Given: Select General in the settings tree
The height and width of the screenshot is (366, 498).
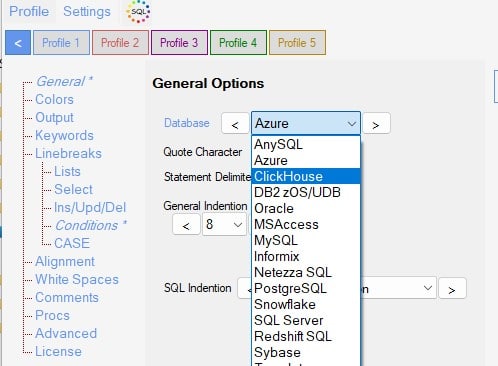Looking at the screenshot, I should (x=64, y=82).
